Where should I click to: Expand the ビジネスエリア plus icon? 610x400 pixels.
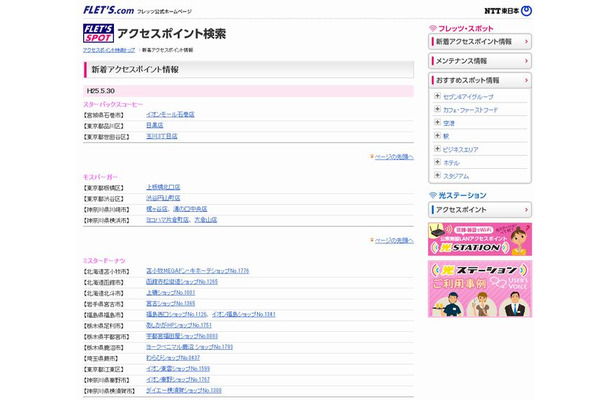point(437,149)
